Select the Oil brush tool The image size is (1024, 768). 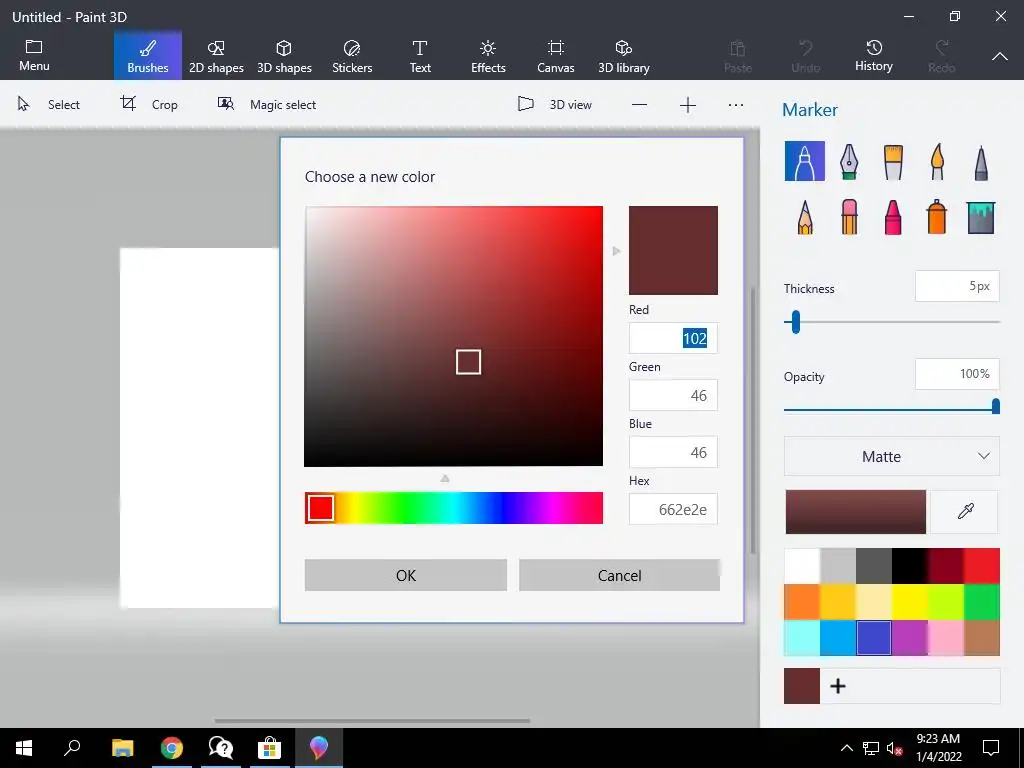pos(893,161)
